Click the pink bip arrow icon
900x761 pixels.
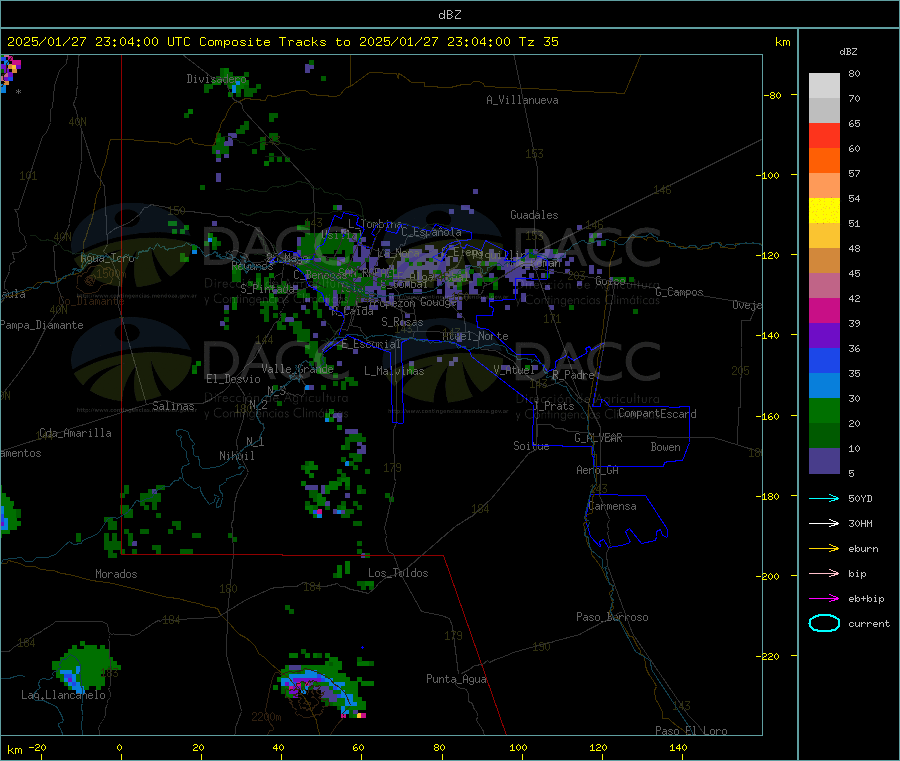(x=824, y=573)
